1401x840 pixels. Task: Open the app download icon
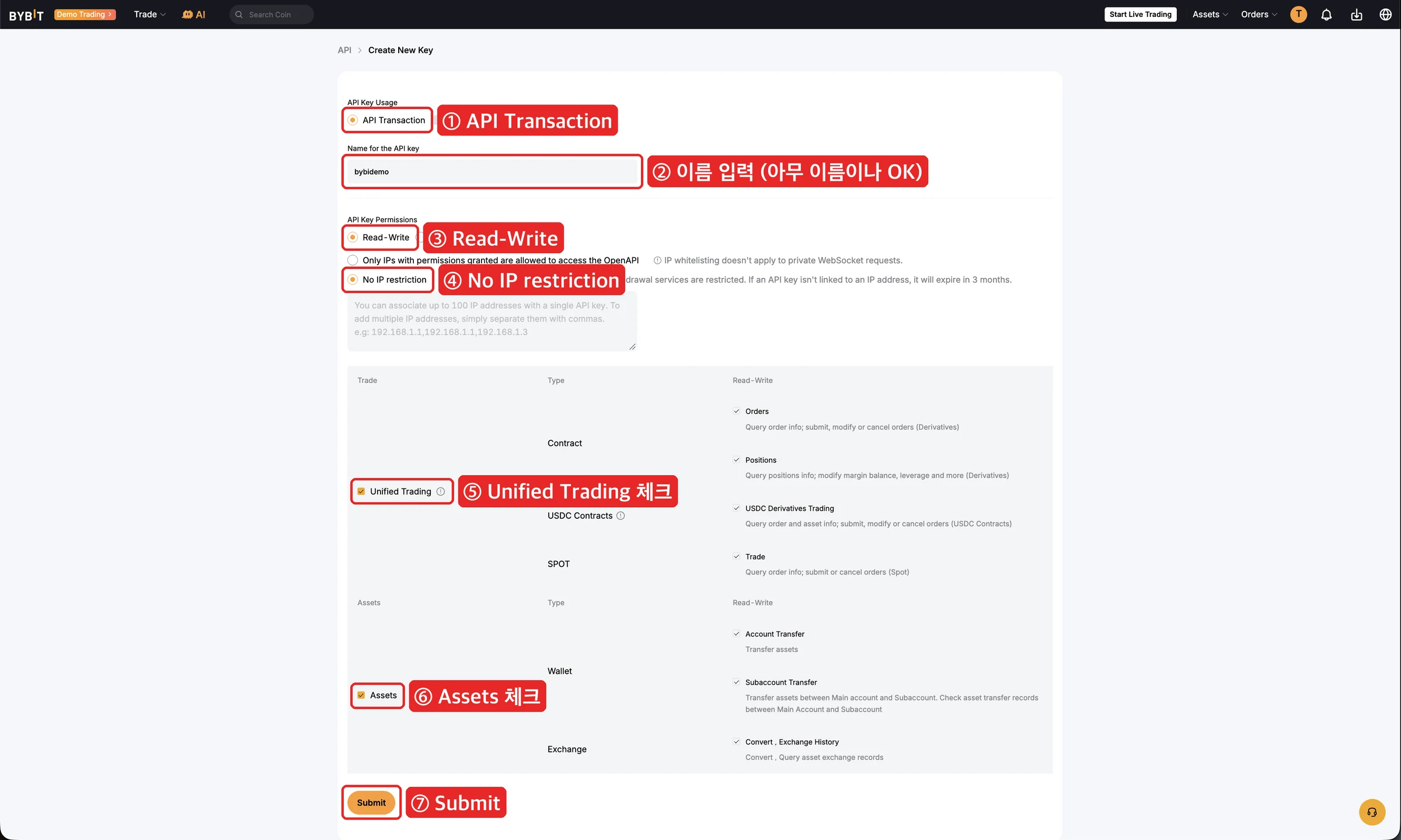click(x=1357, y=15)
